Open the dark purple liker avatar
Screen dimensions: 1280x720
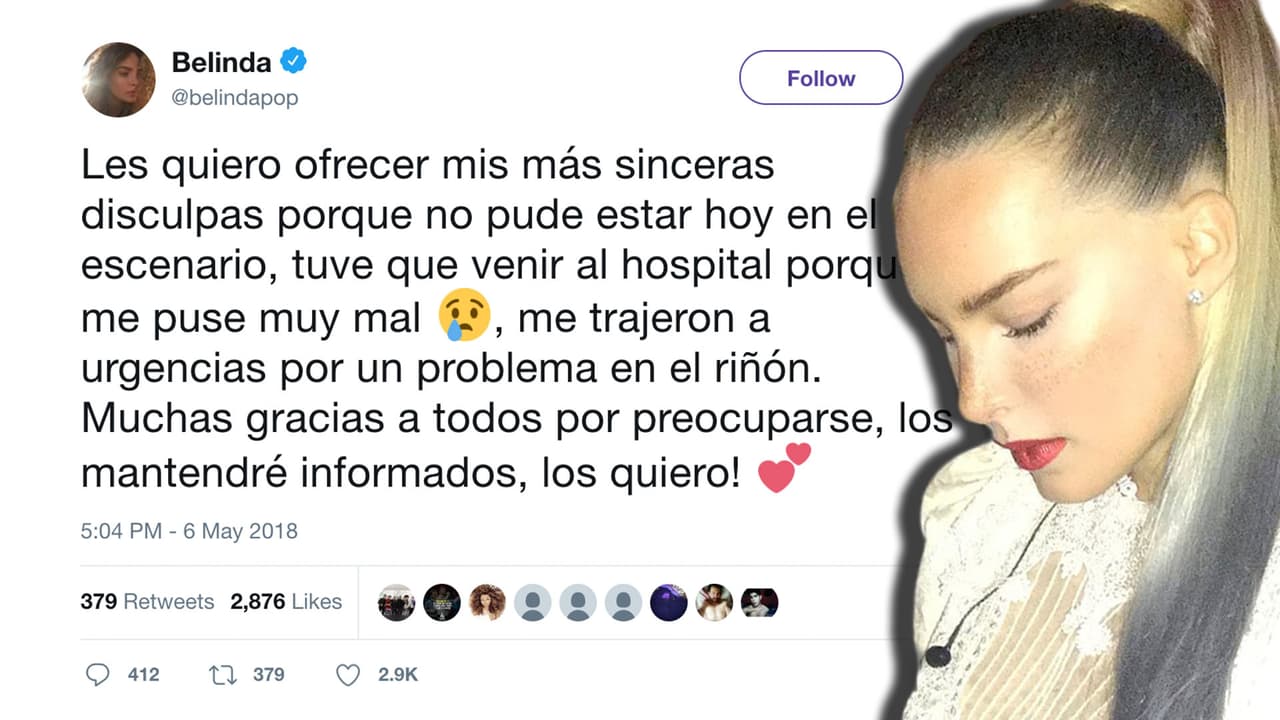[x=669, y=602]
